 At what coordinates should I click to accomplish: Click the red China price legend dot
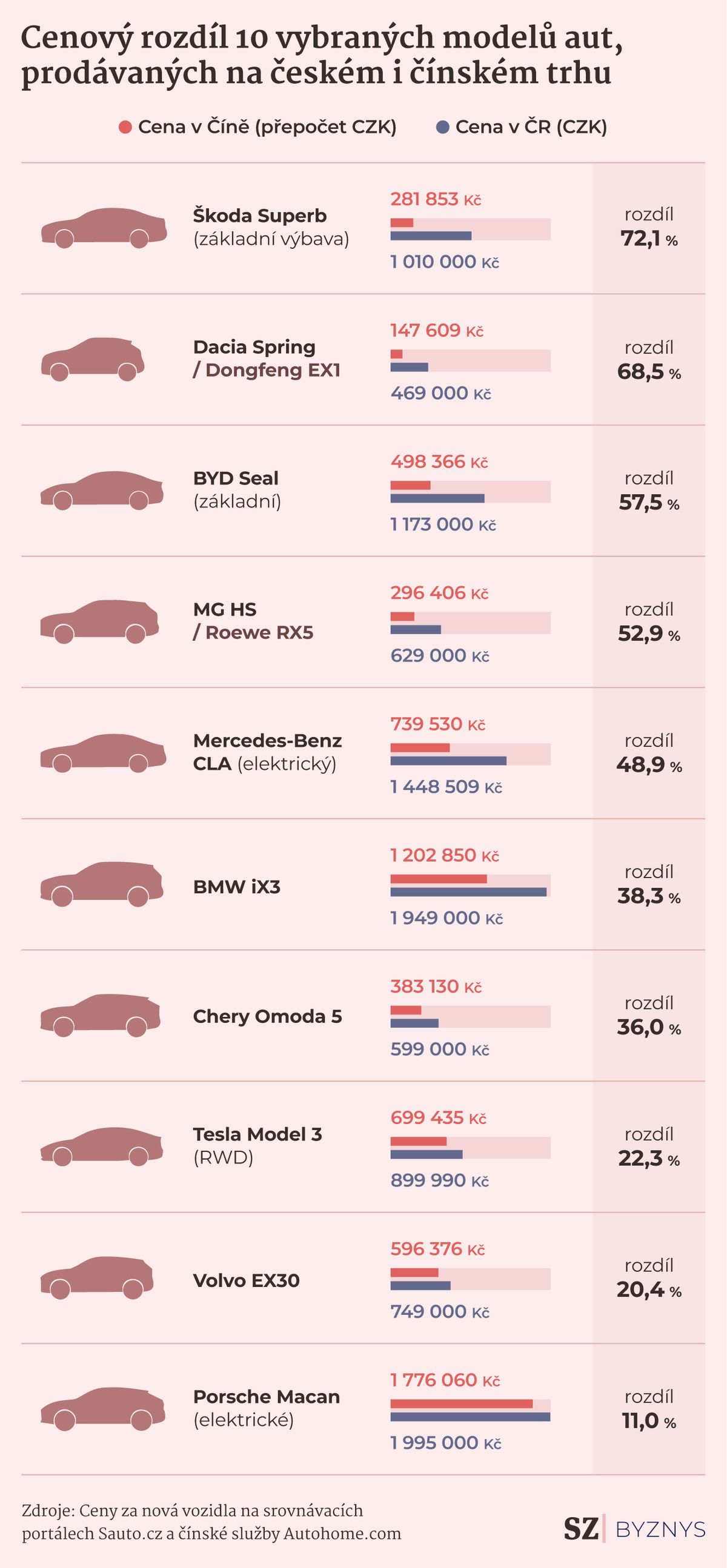click(125, 127)
